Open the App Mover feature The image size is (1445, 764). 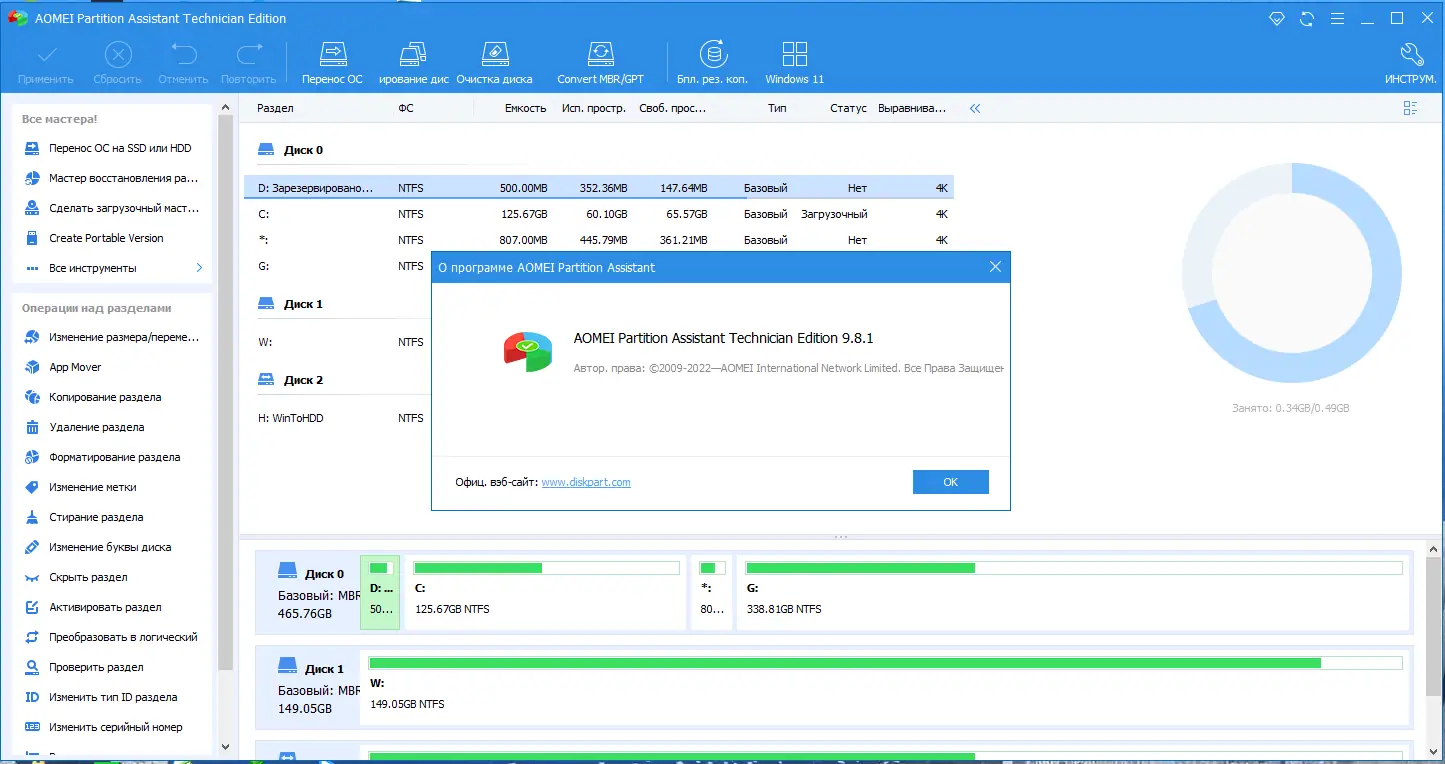pos(74,367)
